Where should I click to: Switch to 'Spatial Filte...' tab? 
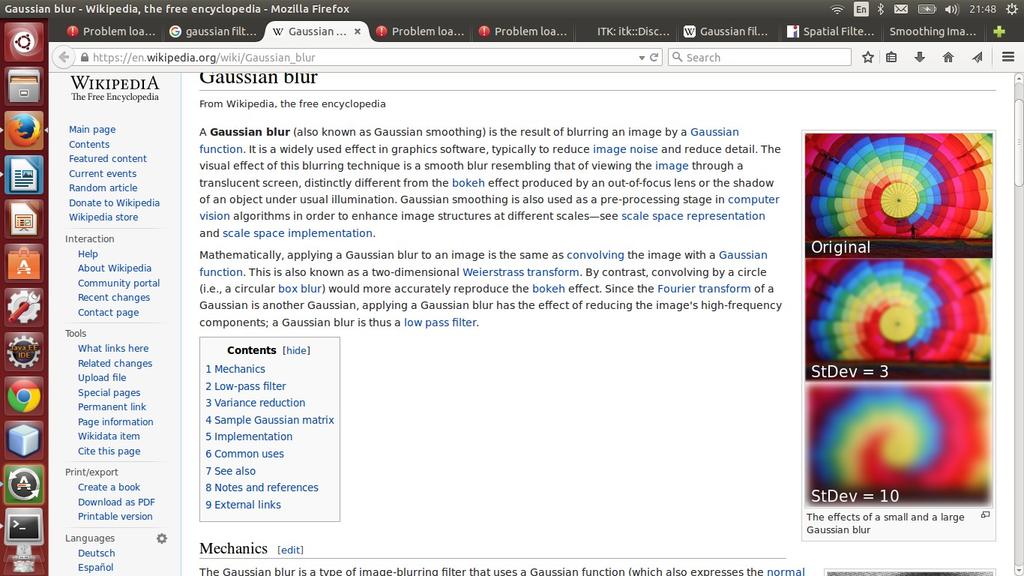pos(829,31)
